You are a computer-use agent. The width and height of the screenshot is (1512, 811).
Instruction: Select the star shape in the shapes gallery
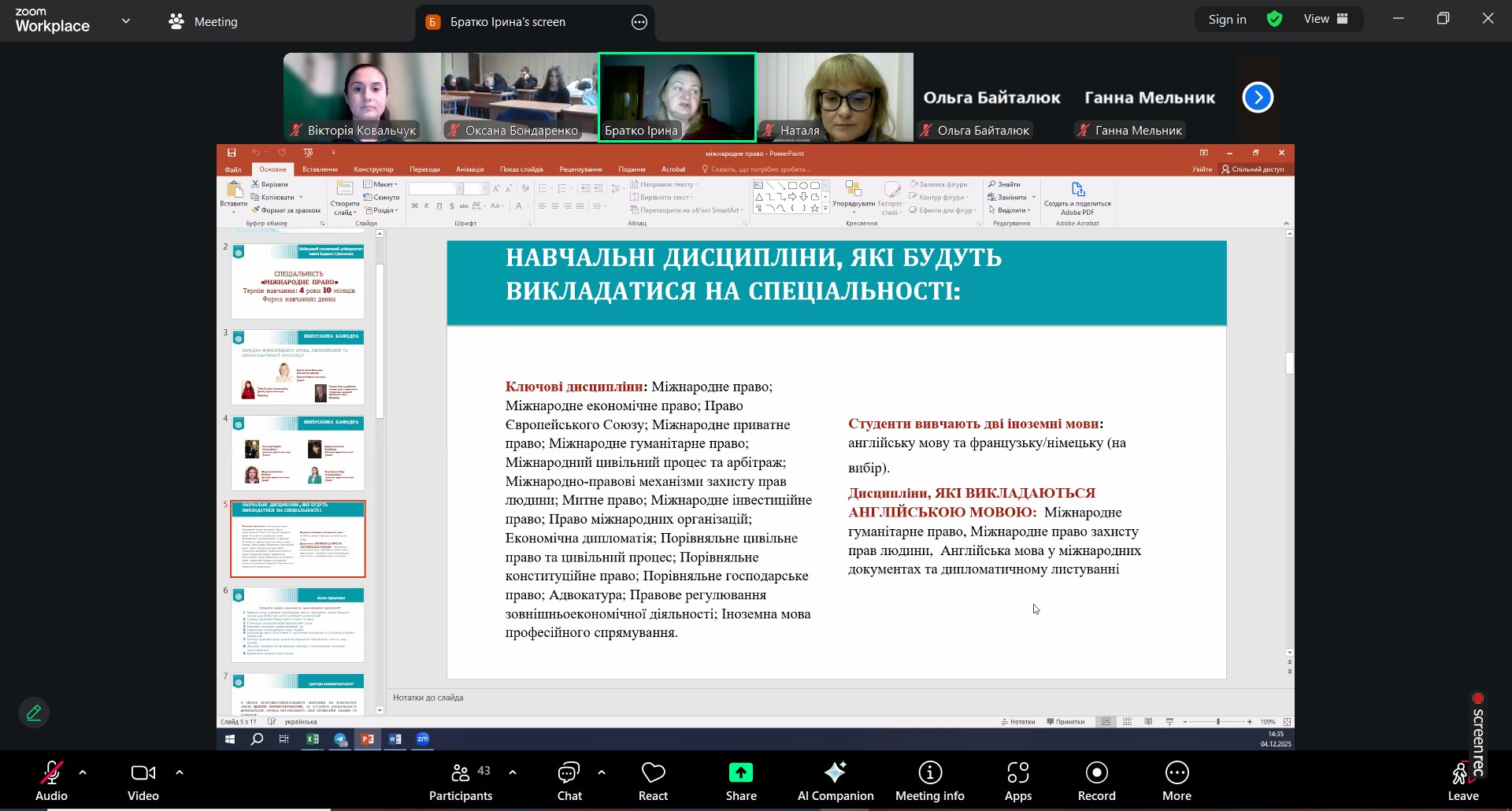coord(814,209)
